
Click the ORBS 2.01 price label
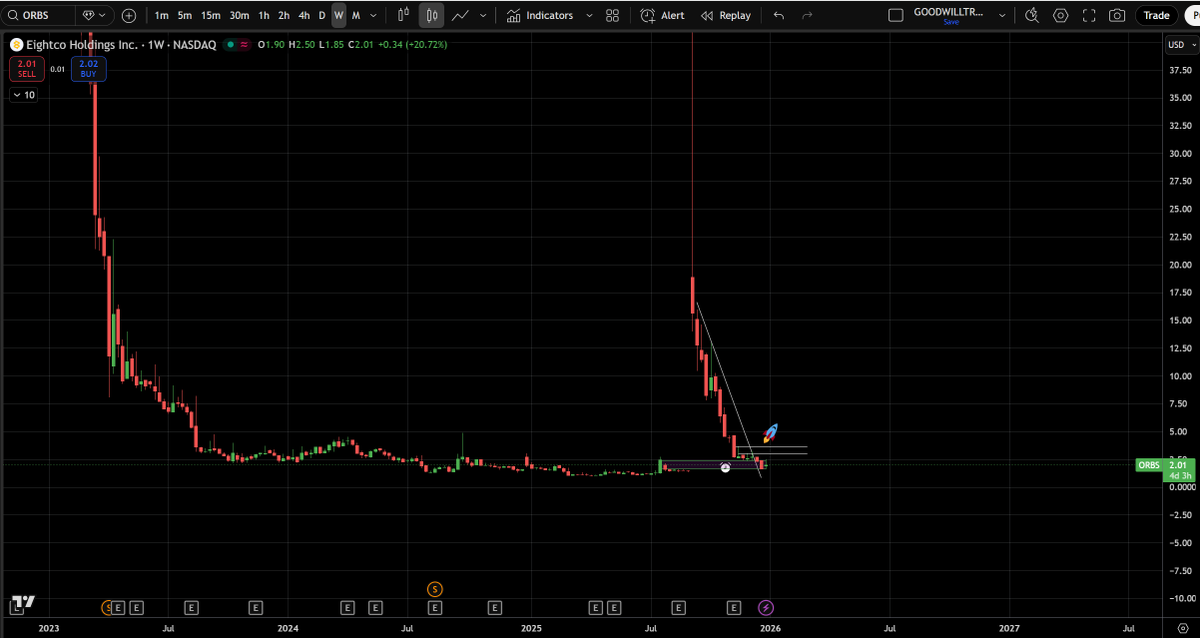click(1166, 469)
